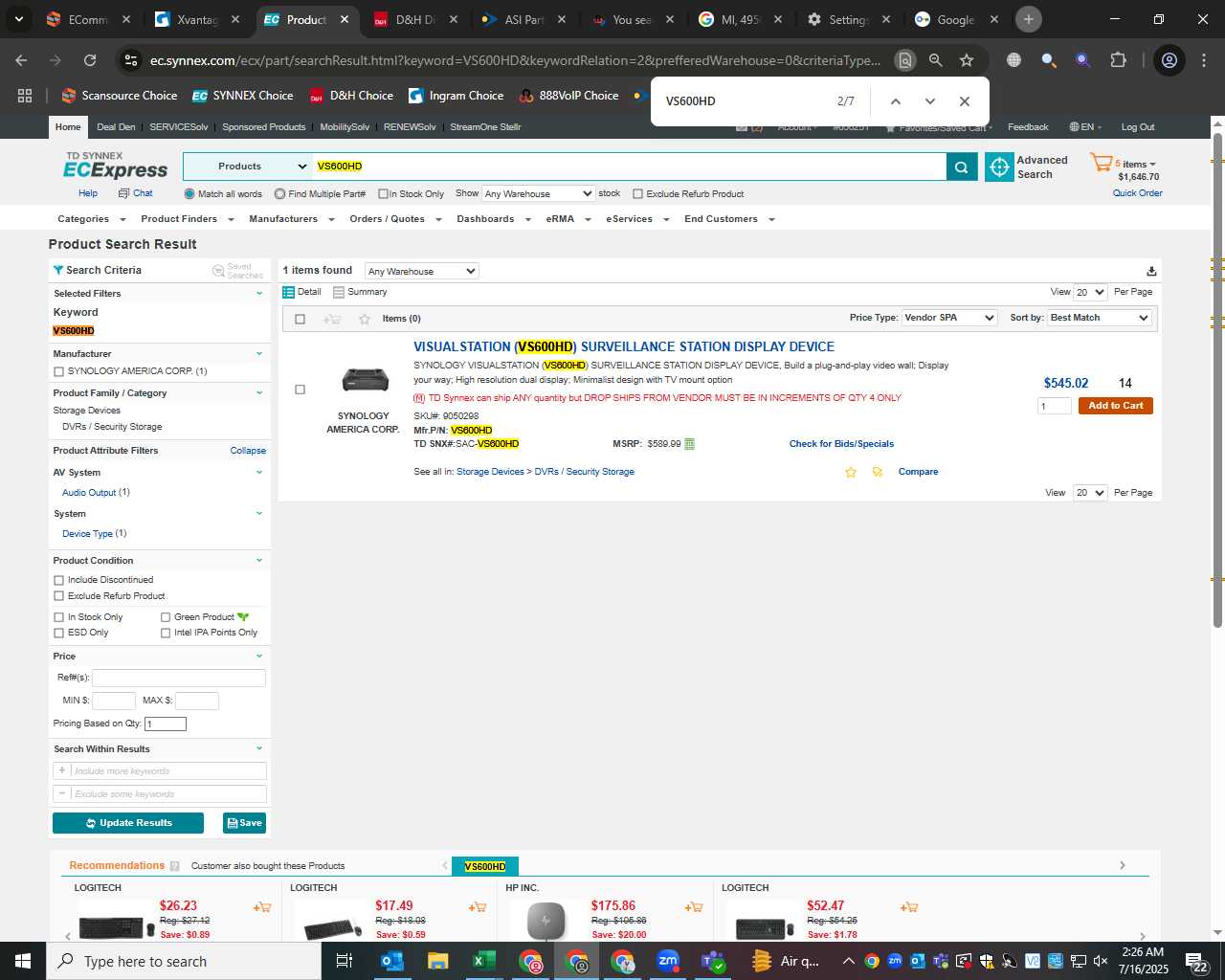This screenshot has width=1225, height=980.
Task: Bookmark this page star icon
Action: (x=967, y=60)
